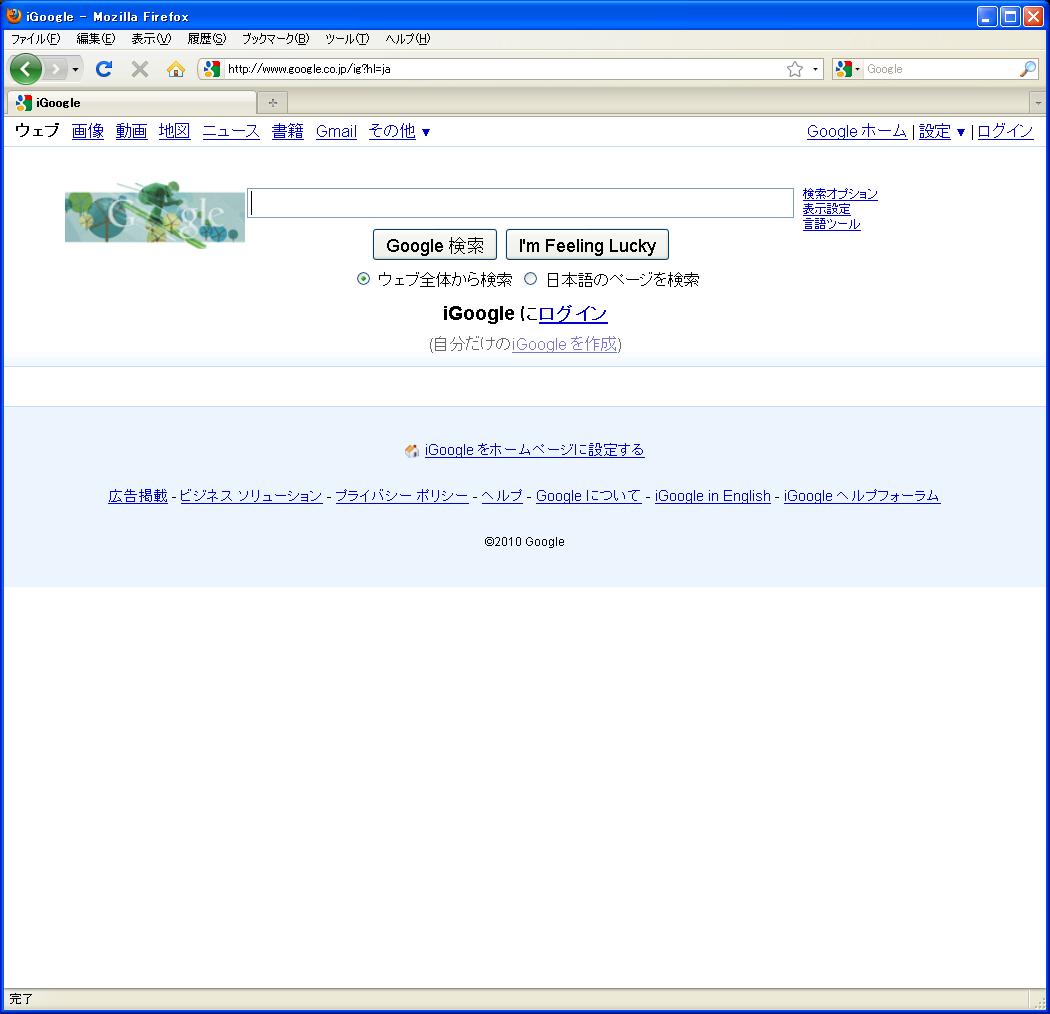The width and height of the screenshot is (1050, 1014).
Task: Click the URL address field
Action: (504, 69)
